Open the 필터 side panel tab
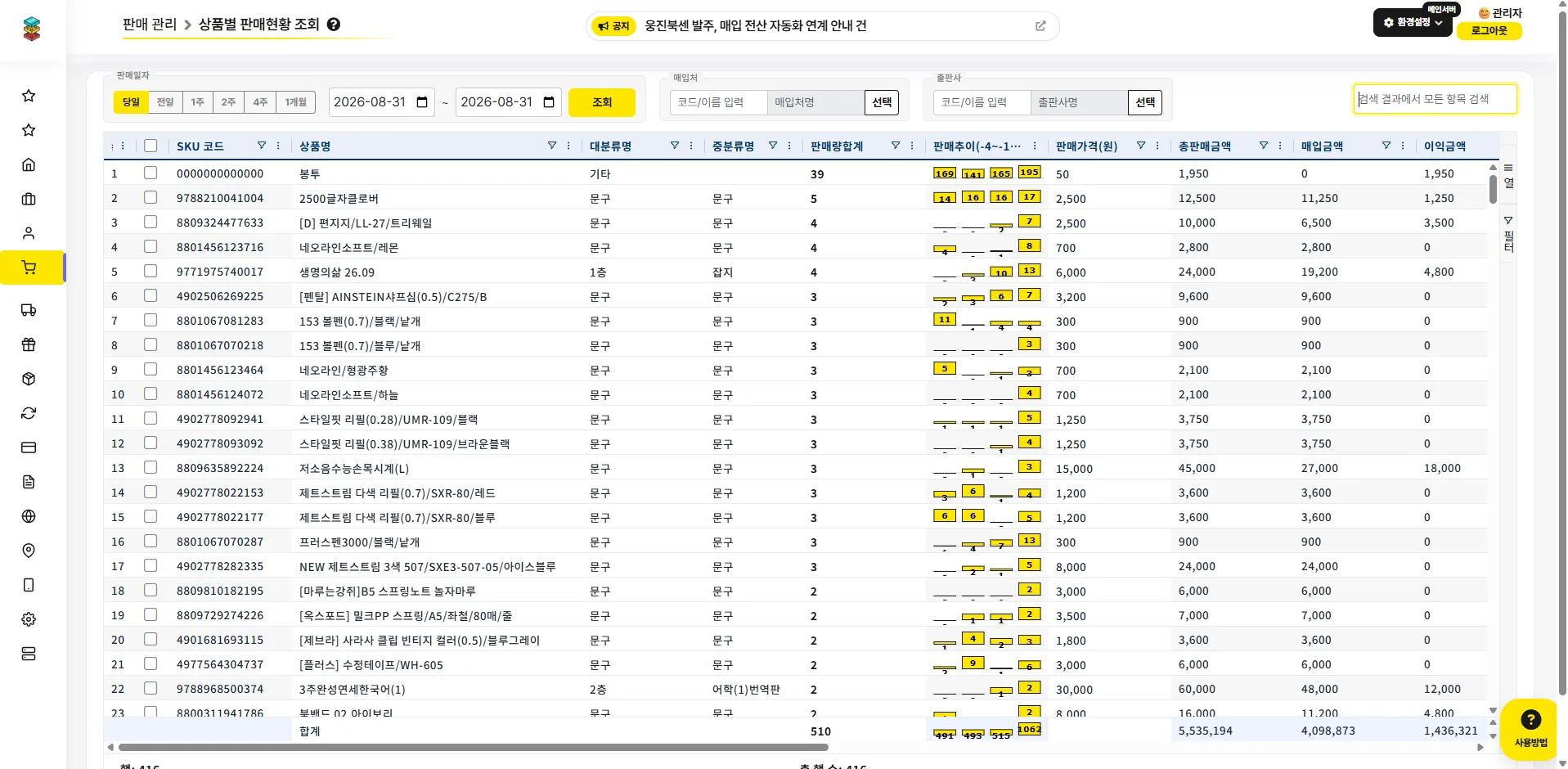The height and width of the screenshot is (769, 1568). click(x=1508, y=235)
